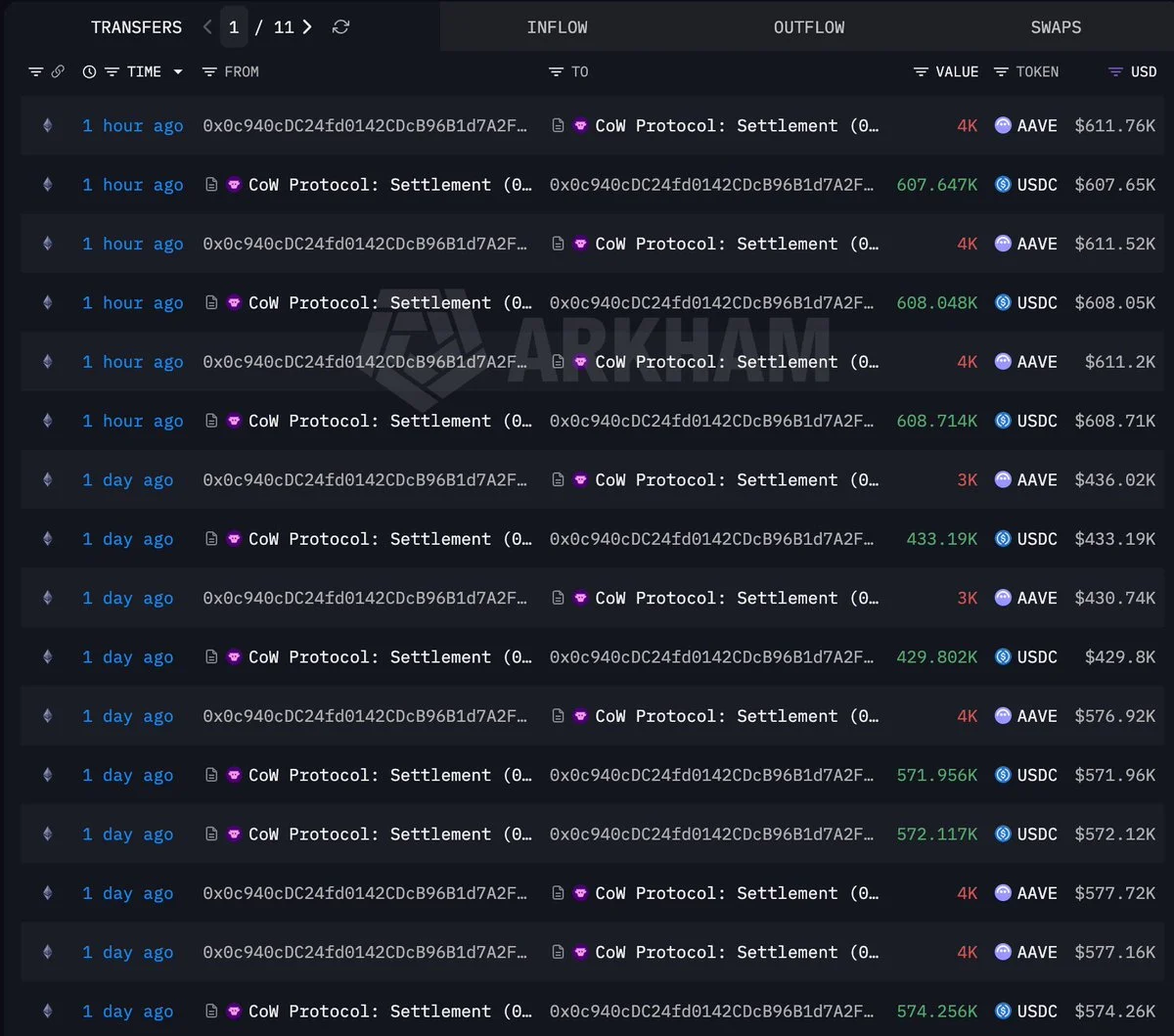1174x1036 pixels.
Task: Open '1 hour ago' link in $608.71K row
Action: (x=132, y=421)
